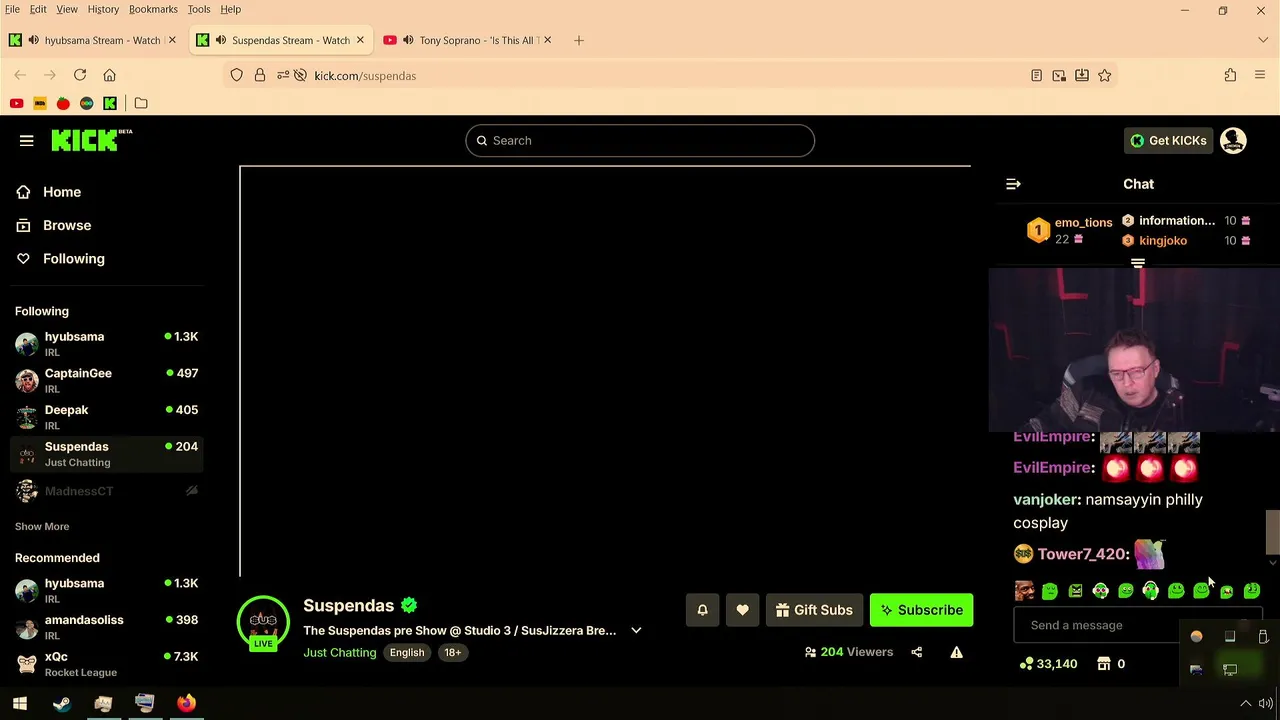
Task: Mute the hyubsama Stream tab audio
Action: 34,40
